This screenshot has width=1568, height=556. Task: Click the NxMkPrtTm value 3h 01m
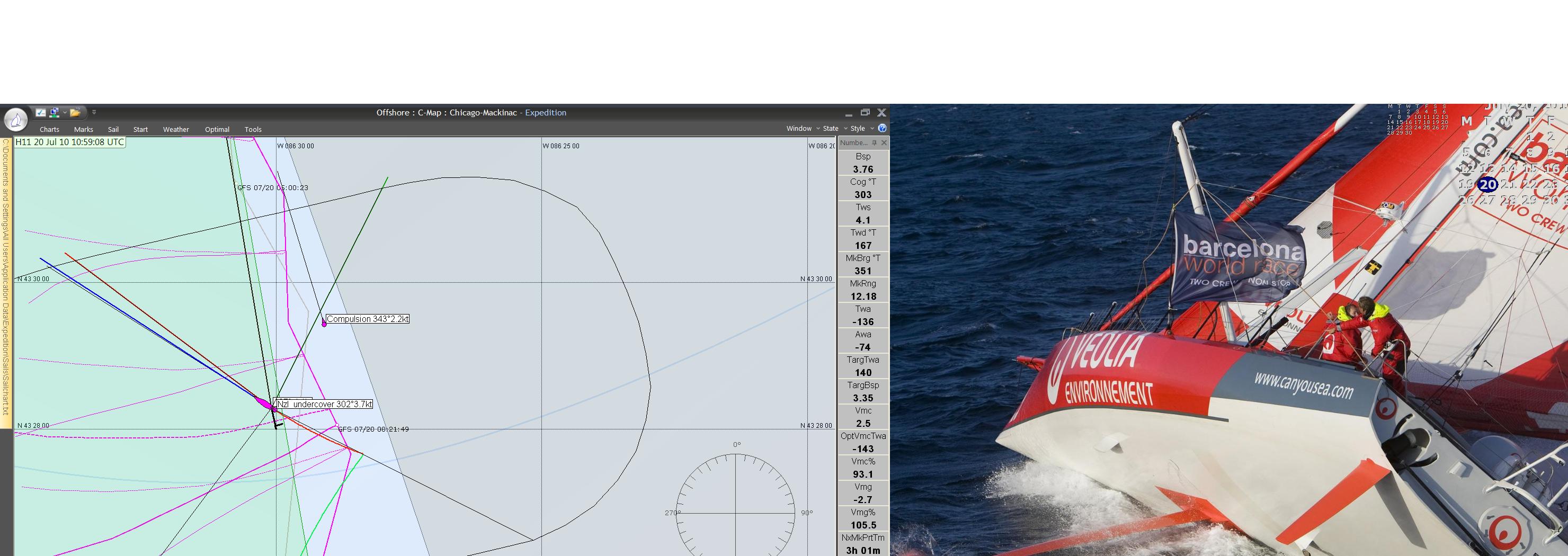(x=863, y=551)
